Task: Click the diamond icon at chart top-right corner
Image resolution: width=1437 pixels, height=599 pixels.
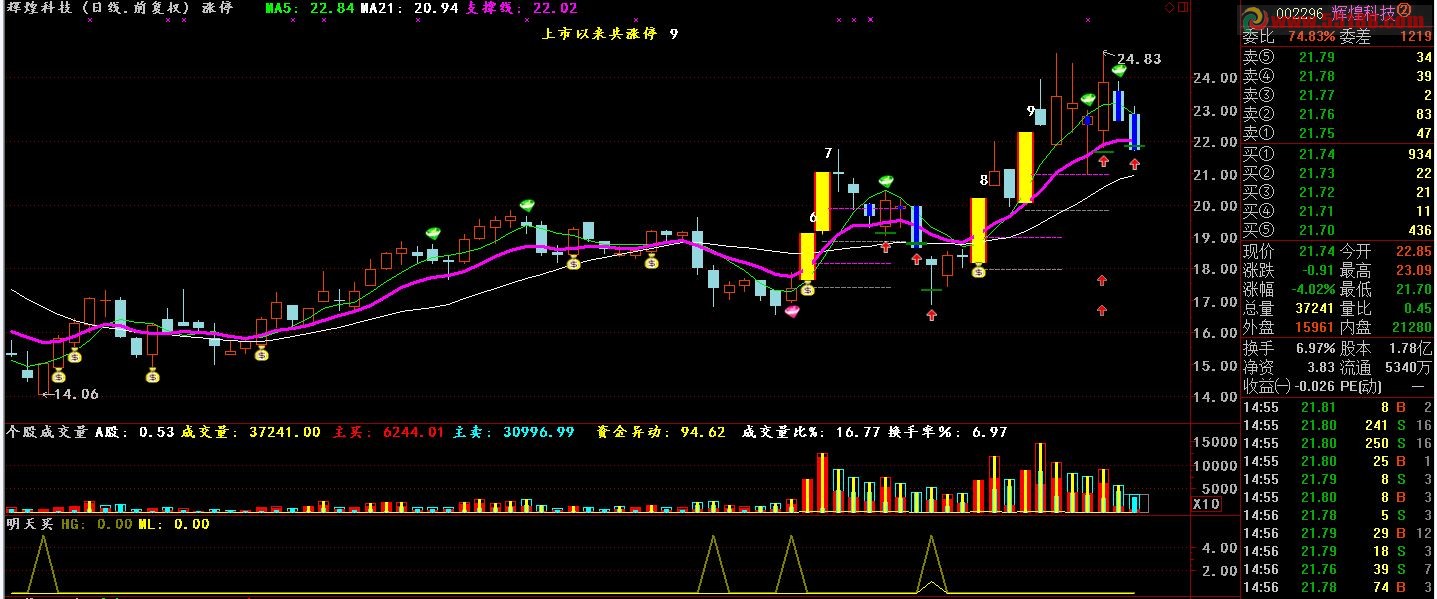Action: pyautogui.click(x=1169, y=7)
